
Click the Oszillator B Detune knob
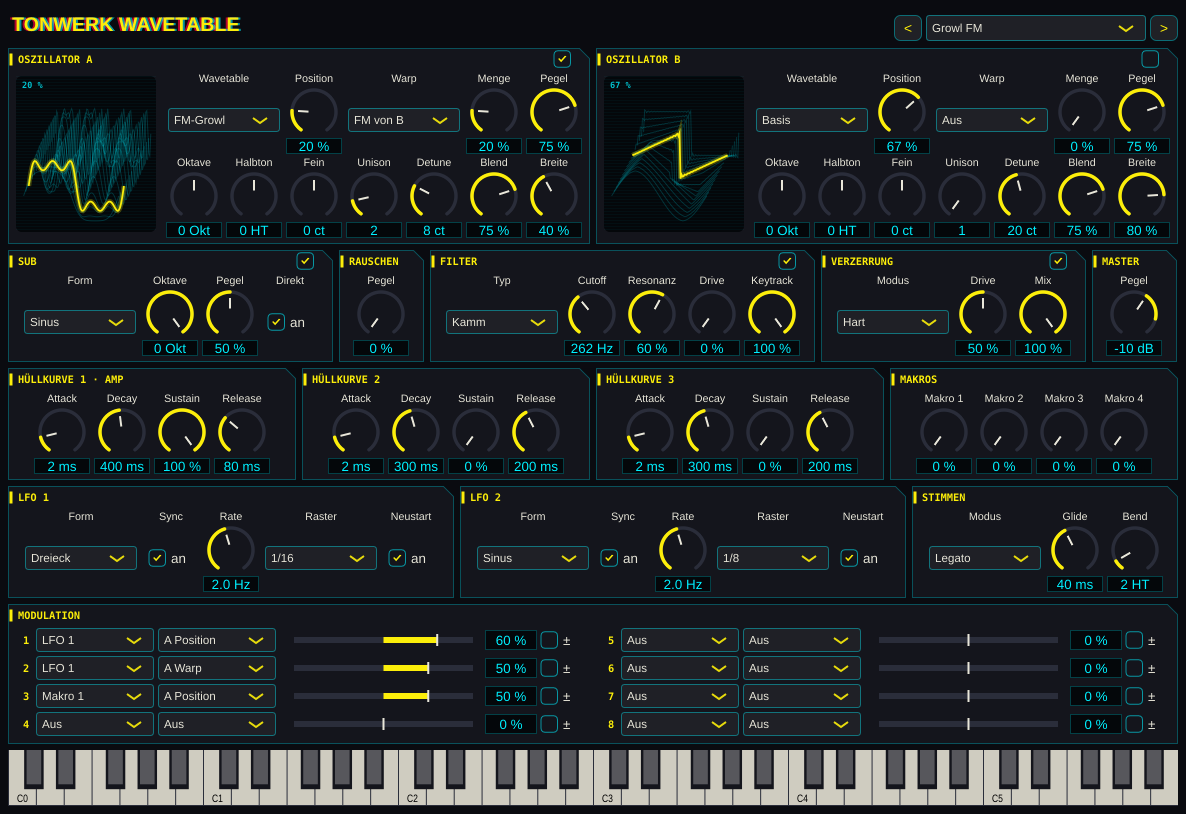1022,196
